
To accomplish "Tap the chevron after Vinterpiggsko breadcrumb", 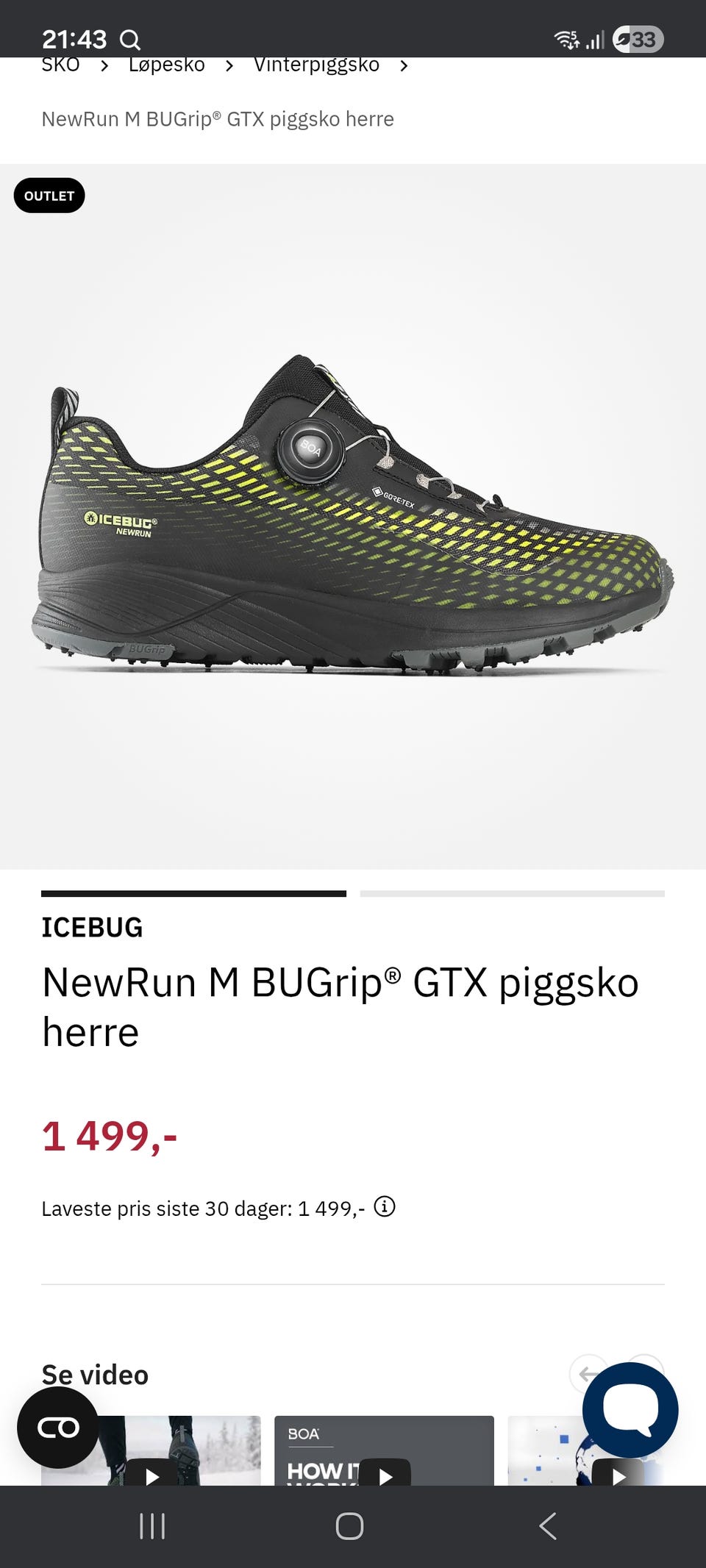I will click(404, 66).
